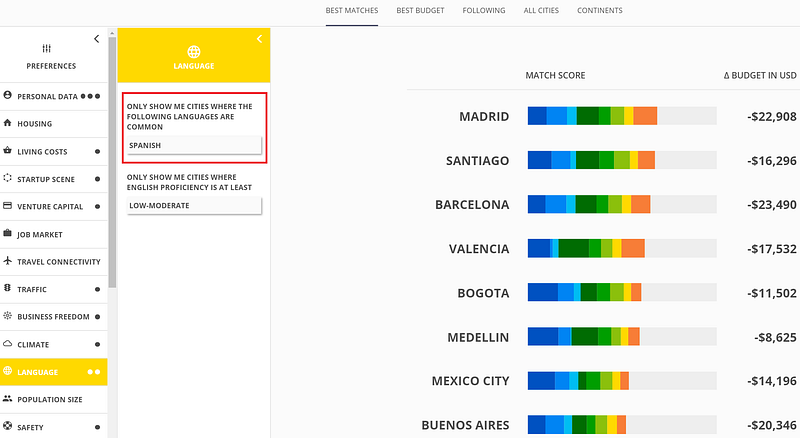Open the Barcelona city result
This screenshot has width=800, height=438.
[x=472, y=205]
